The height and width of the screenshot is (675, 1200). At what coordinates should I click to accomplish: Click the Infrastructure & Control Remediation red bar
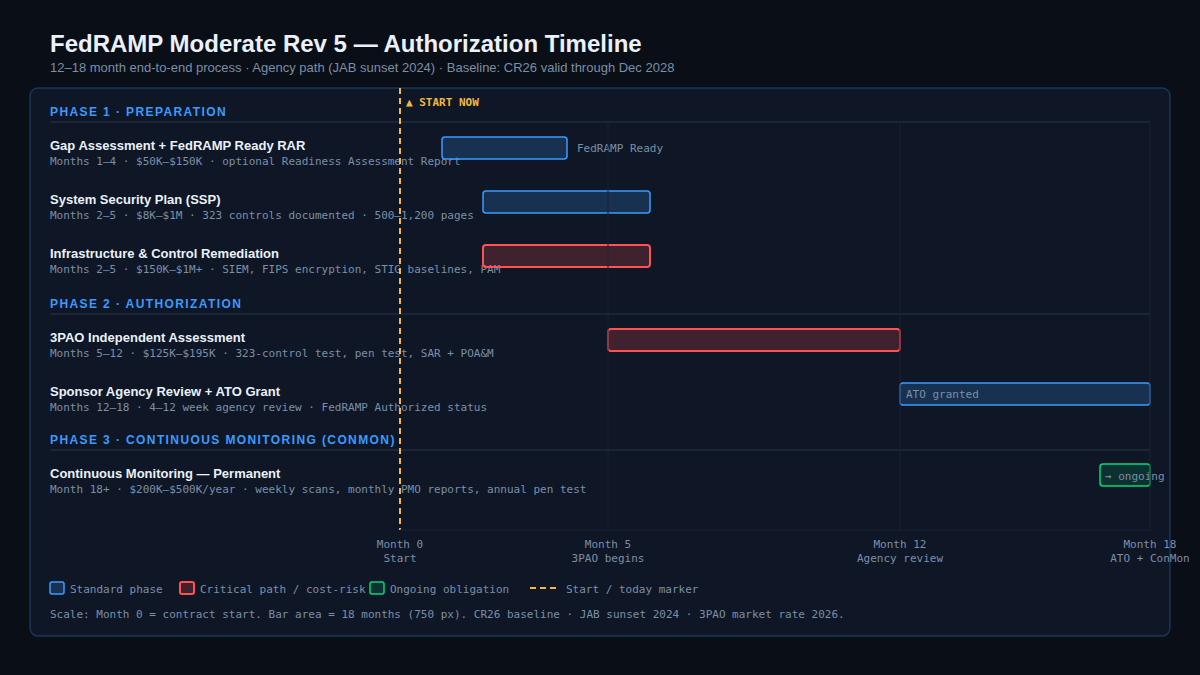tap(566, 256)
